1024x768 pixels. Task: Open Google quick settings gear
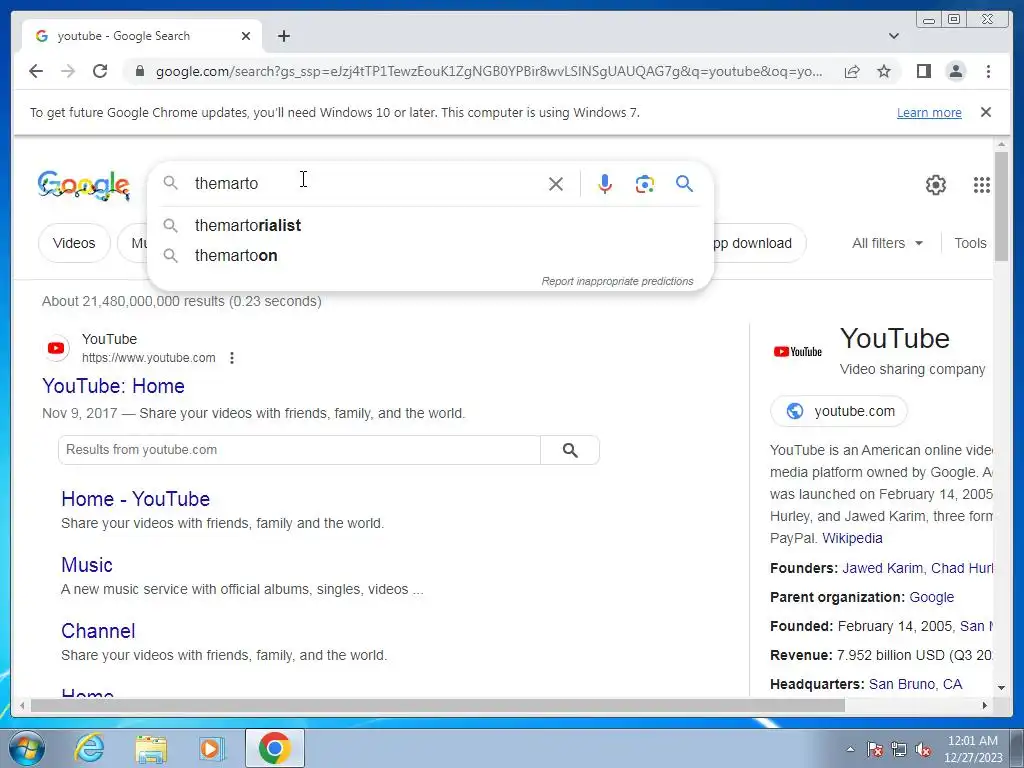935,185
